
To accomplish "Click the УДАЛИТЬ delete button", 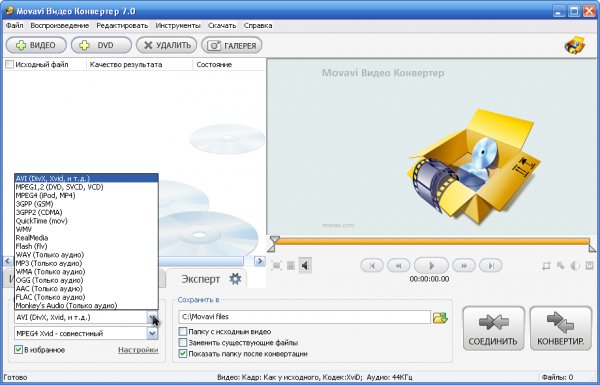I will (x=166, y=45).
